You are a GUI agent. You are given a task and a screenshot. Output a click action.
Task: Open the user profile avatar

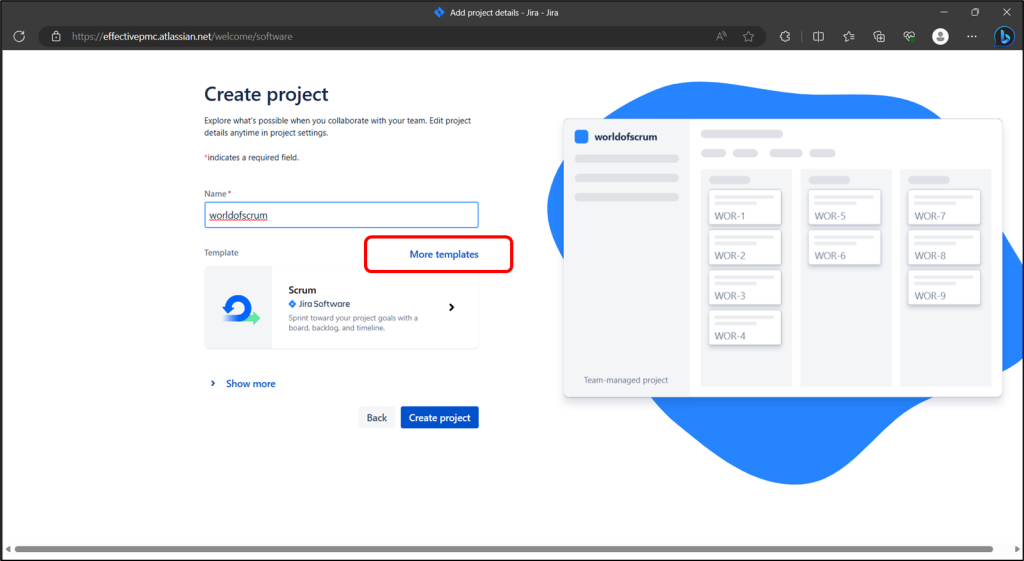point(940,37)
